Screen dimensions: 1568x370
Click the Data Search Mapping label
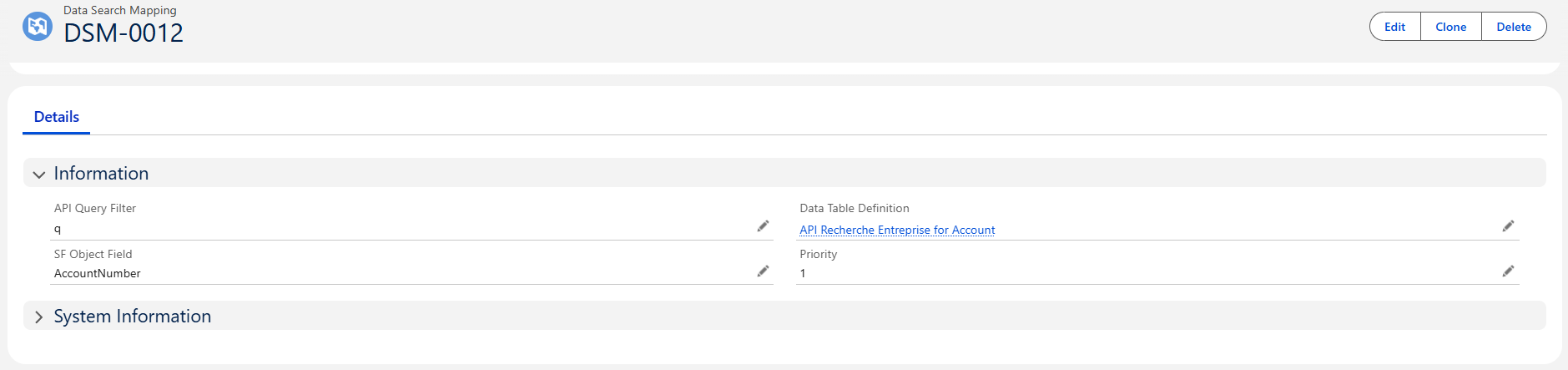[x=120, y=10]
